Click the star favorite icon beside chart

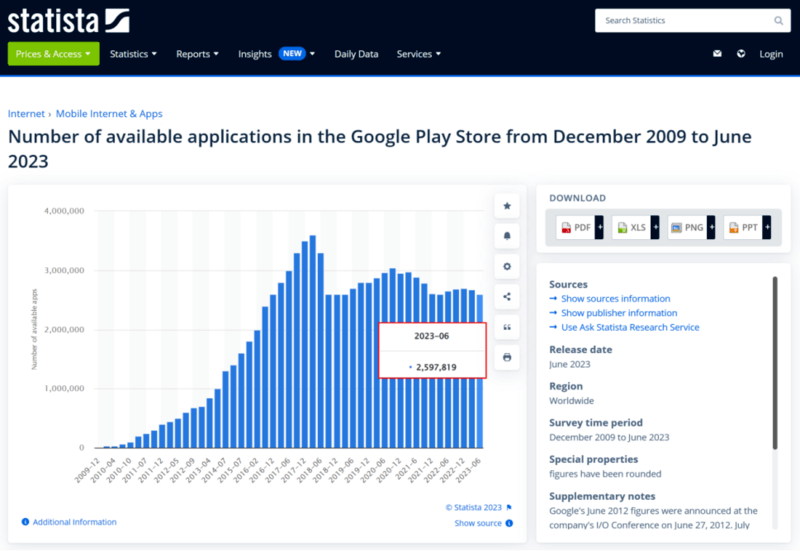[x=507, y=206]
